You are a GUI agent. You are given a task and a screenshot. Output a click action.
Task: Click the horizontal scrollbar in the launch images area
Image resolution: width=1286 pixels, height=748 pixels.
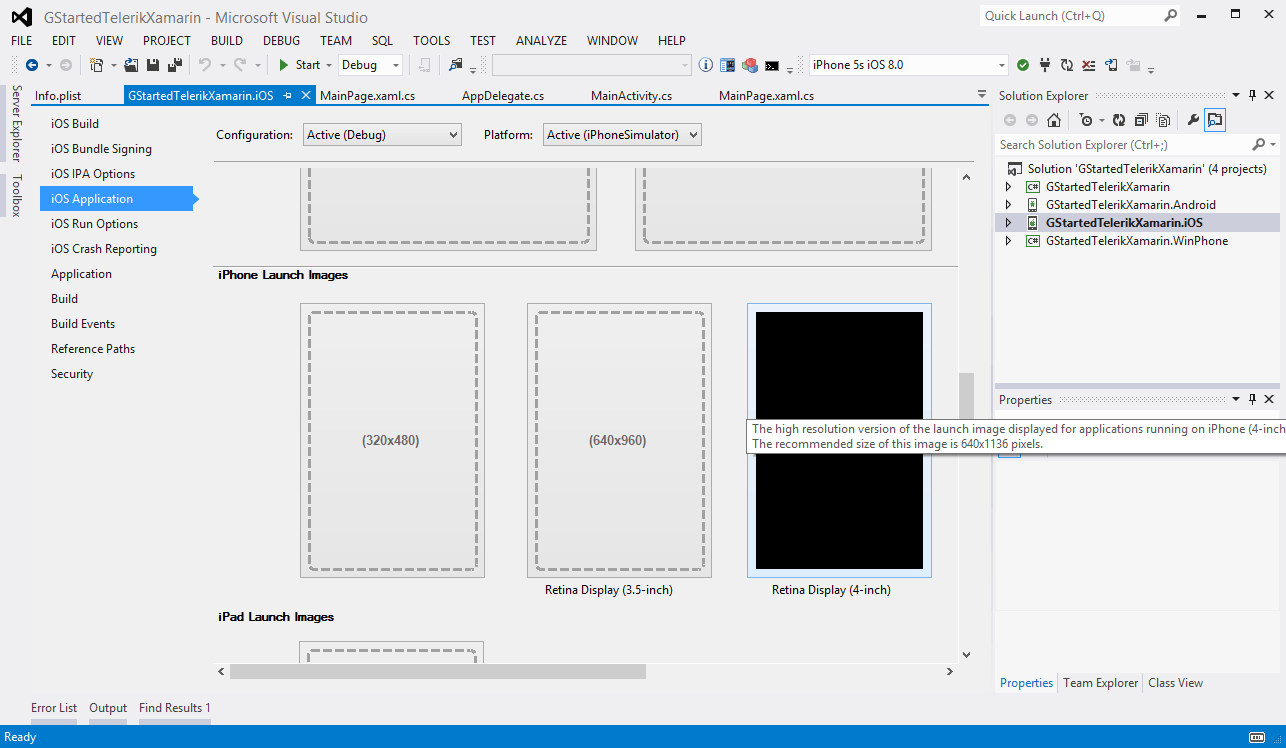click(x=437, y=671)
